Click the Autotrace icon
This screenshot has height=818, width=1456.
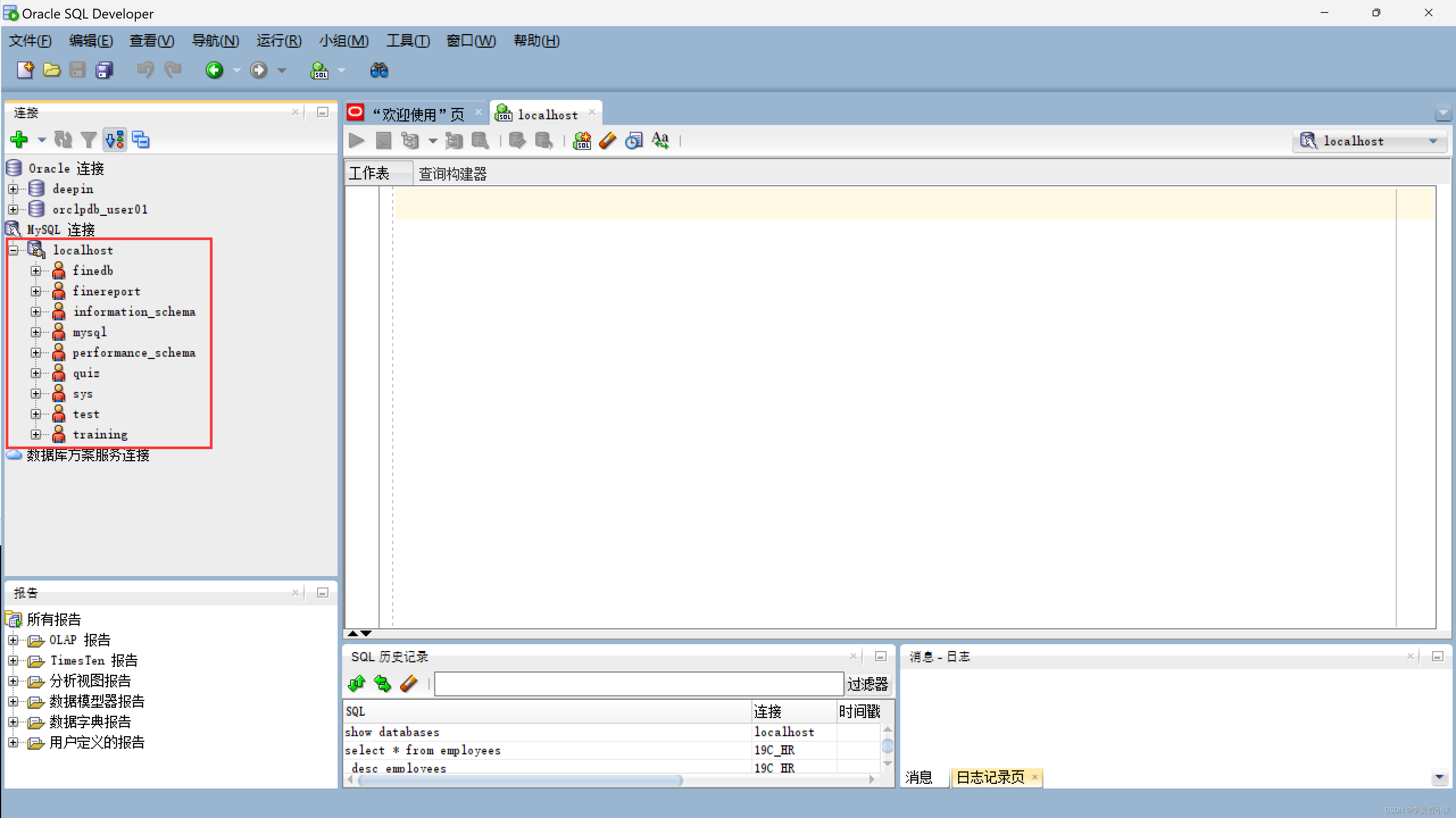pyautogui.click(x=453, y=140)
